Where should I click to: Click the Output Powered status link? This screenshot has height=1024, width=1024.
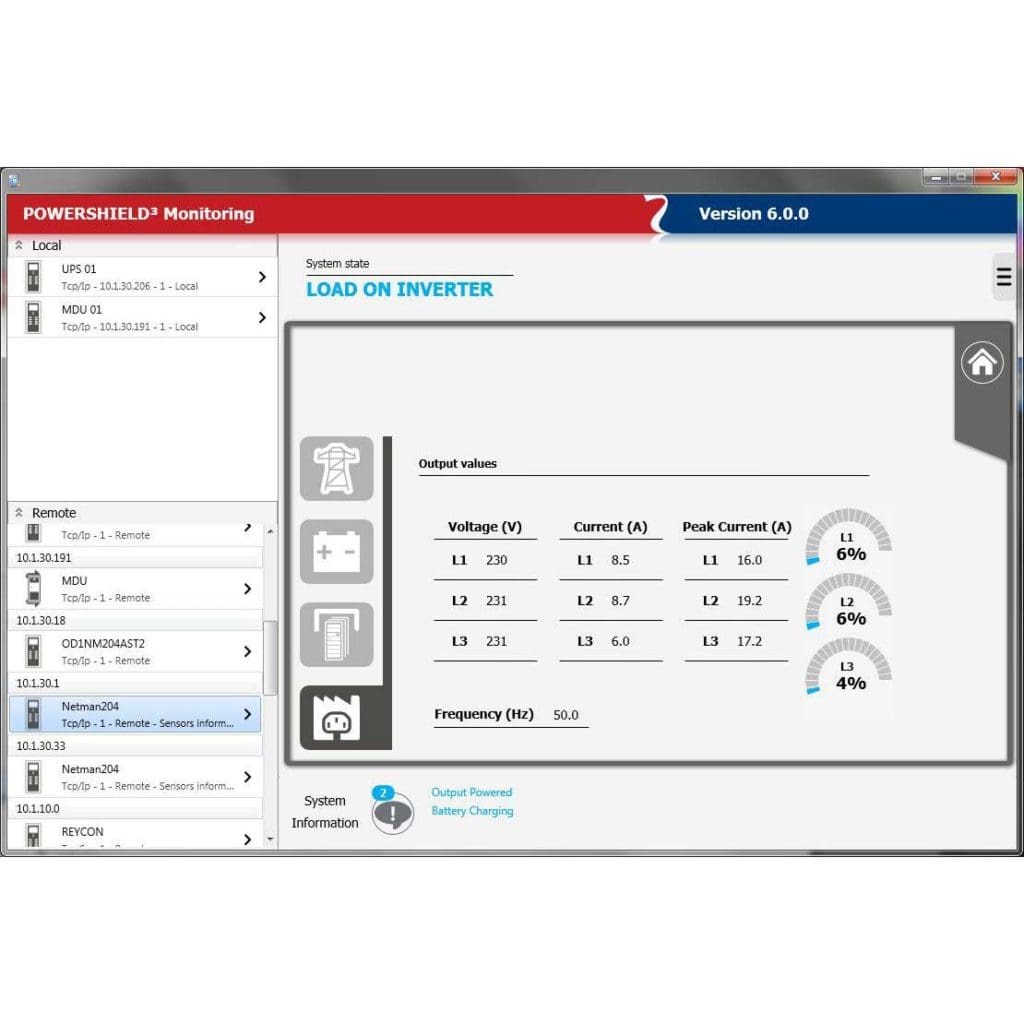(x=472, y=792)
